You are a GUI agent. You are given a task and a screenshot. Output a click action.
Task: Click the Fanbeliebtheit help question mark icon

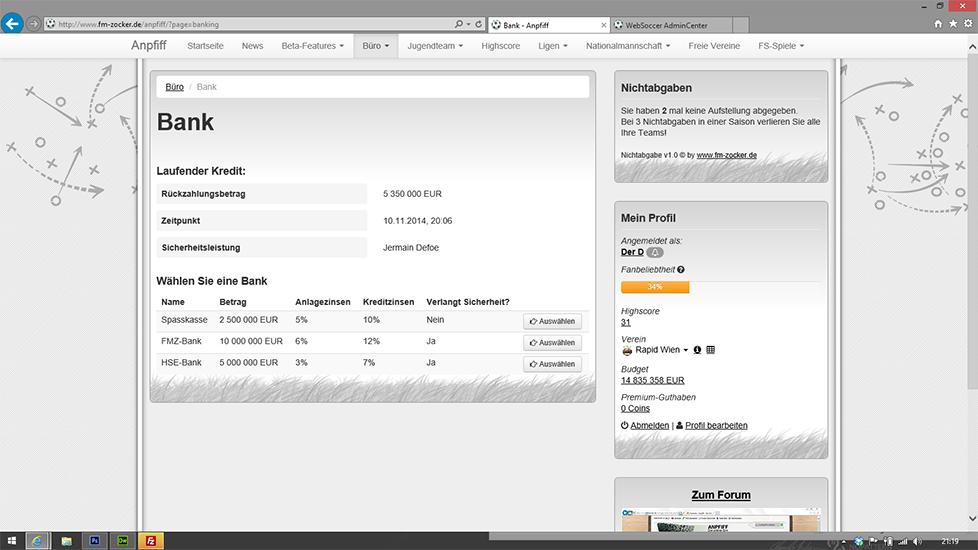(681, 270)
